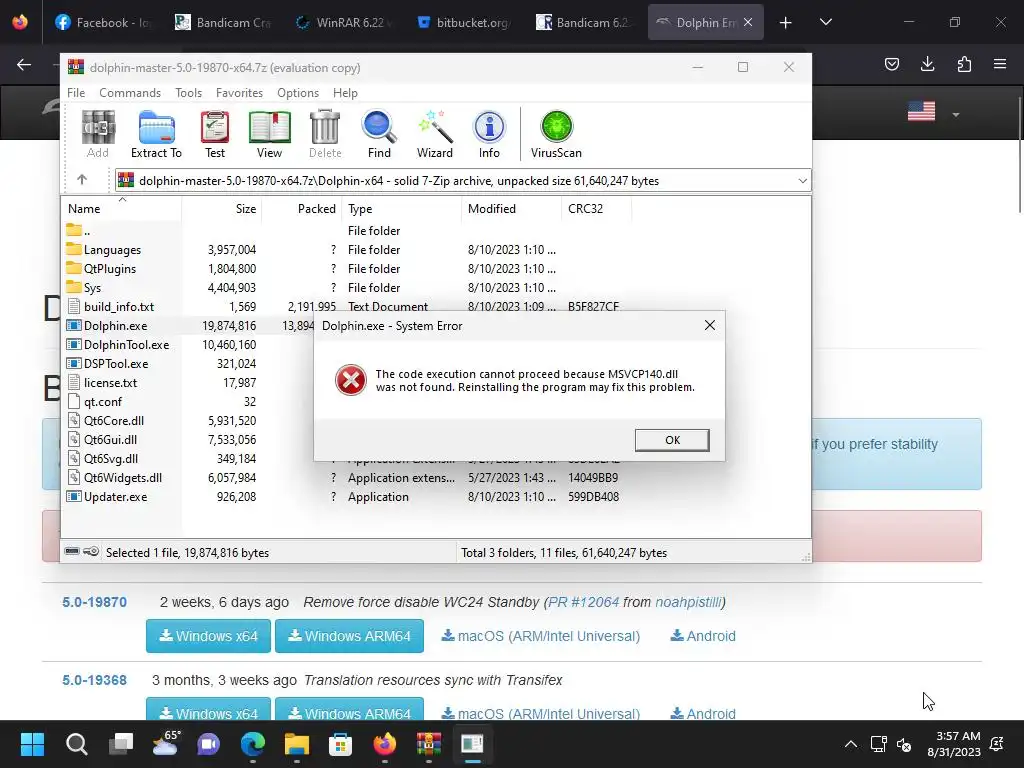This screenshot has height=768, width=1024.
Task: Click the Add toolbar icon in WinRAR
Action: [98, 134]
